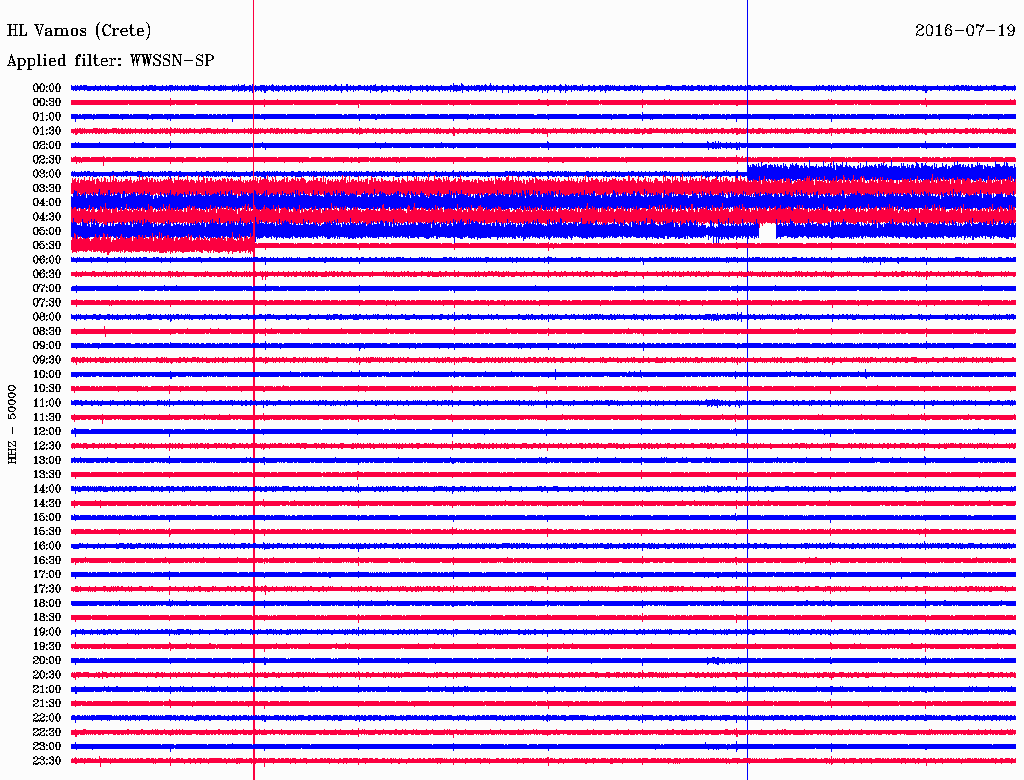The height and width of the screenshot is (780, 1024).
Task: Click the "22:30" time label
Action: click(x=47, y=732)
